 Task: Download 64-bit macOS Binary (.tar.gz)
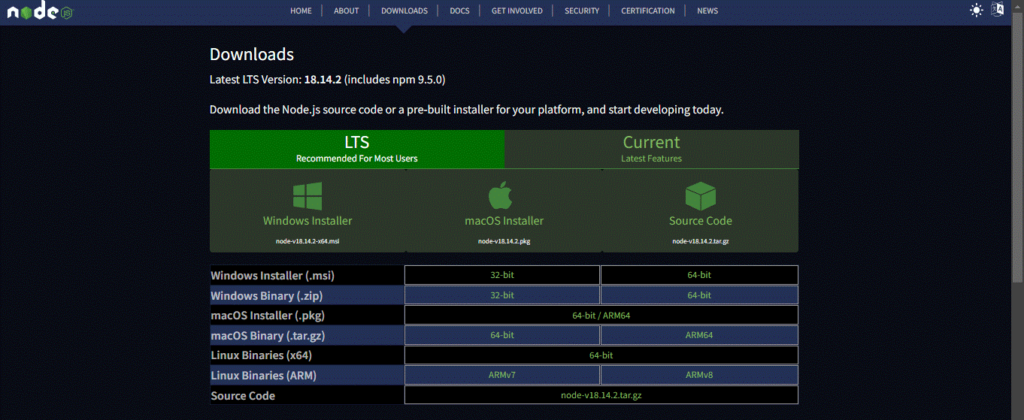[x=502, y=335]
